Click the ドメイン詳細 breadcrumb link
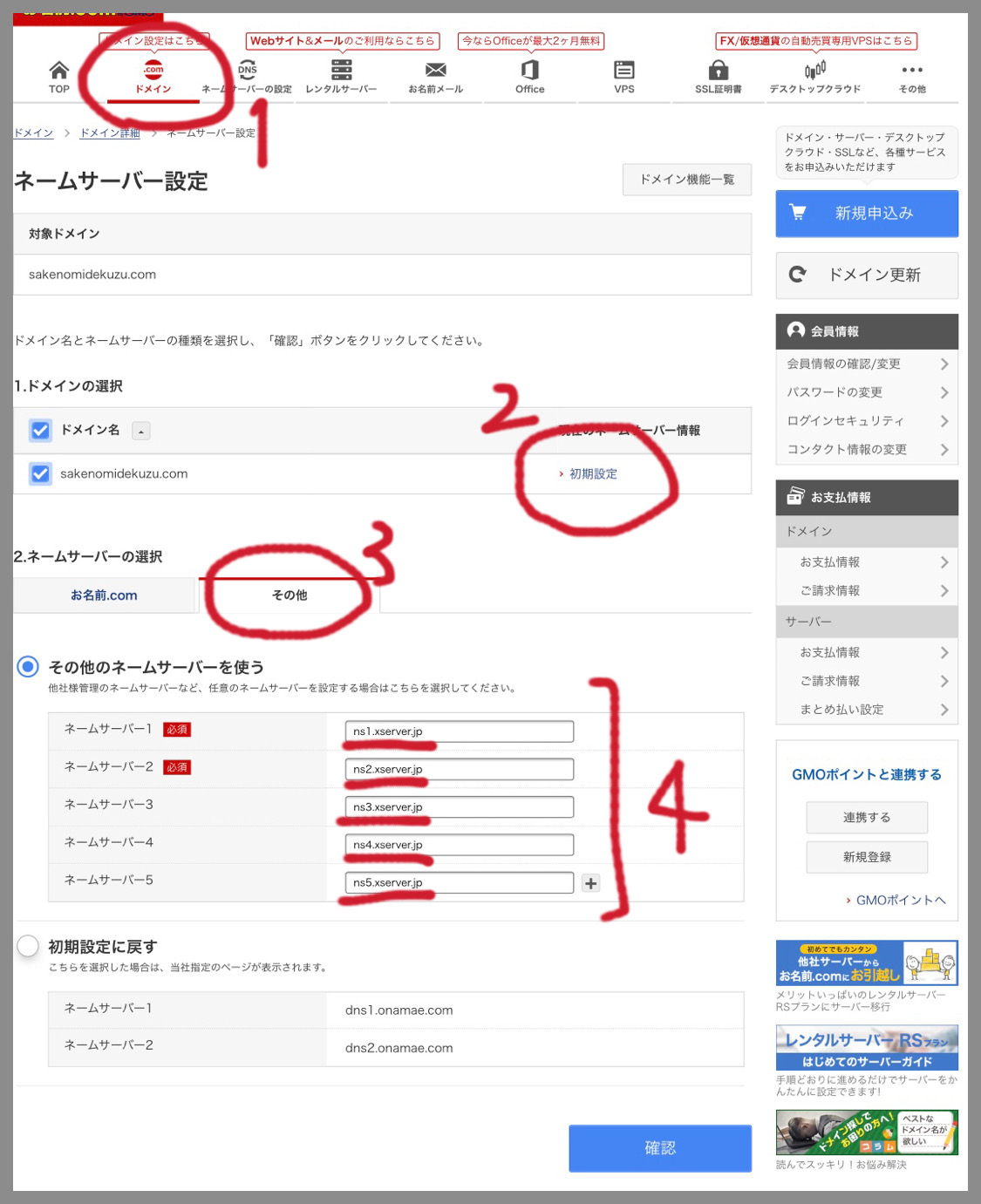This screenshot has width=981, height=1204. coord(110,133)
